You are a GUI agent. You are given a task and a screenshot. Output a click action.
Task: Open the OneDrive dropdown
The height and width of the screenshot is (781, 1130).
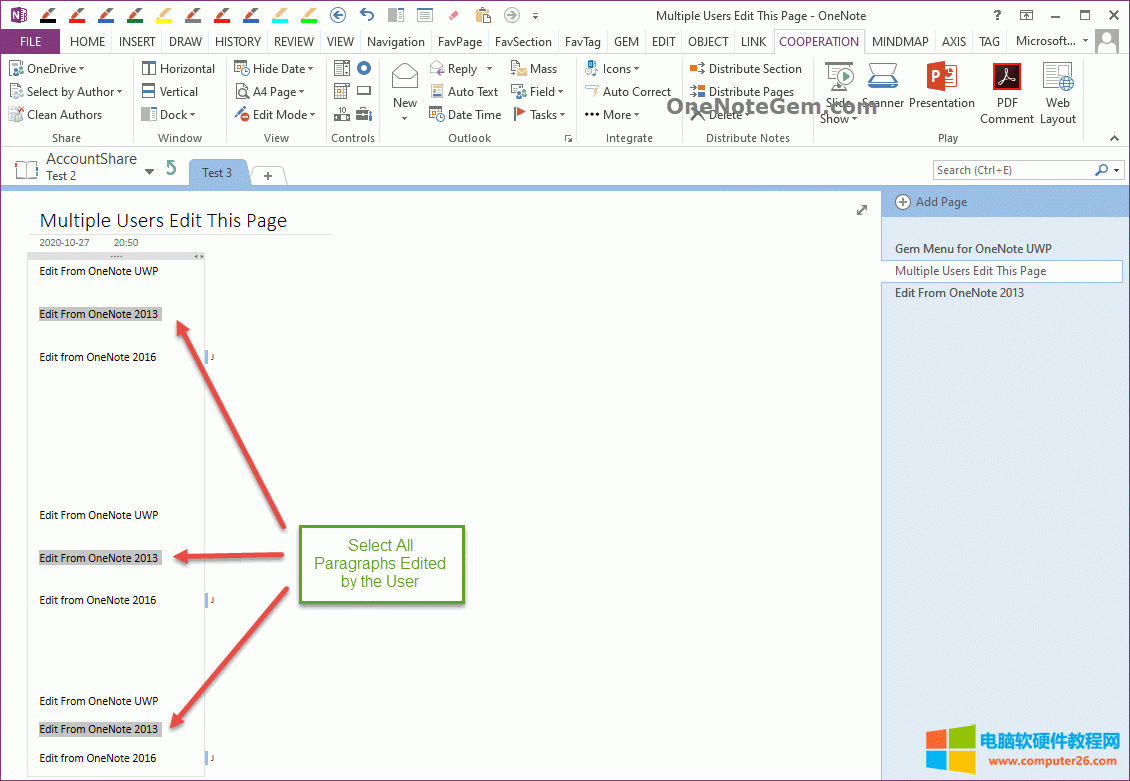click(x=47, y=68)
